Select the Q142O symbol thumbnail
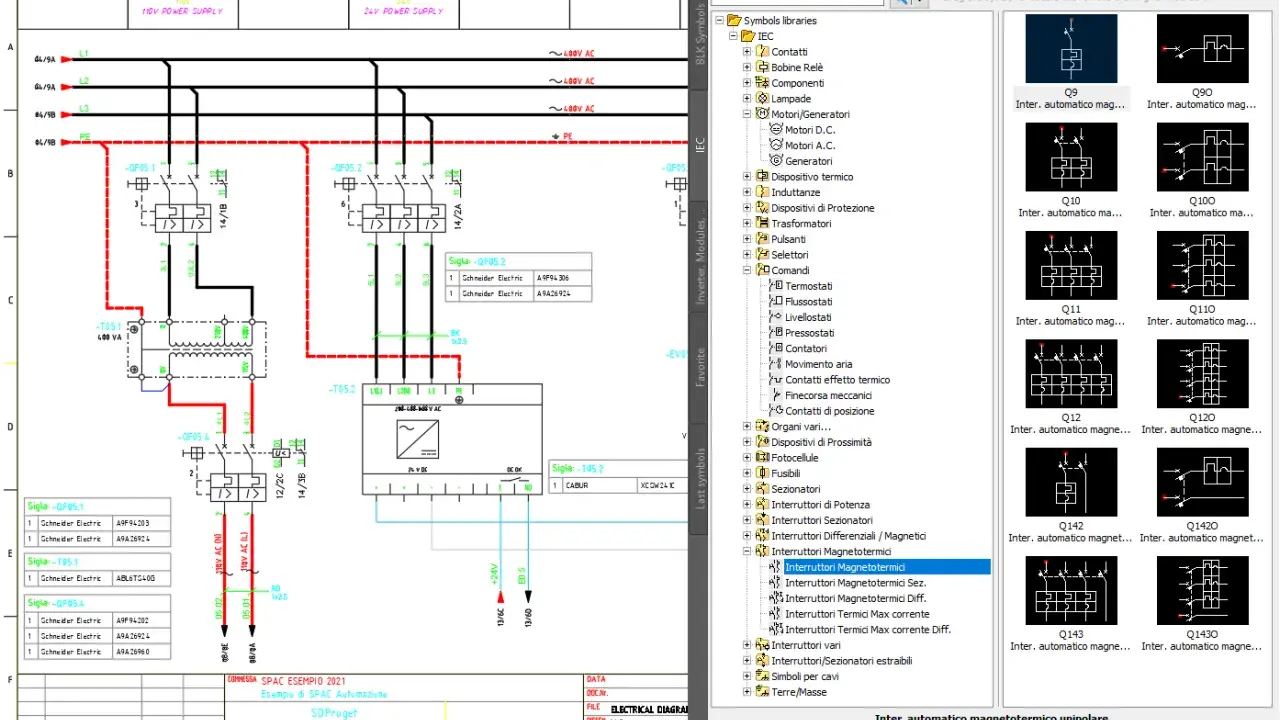 click(x=1202, y=482)
